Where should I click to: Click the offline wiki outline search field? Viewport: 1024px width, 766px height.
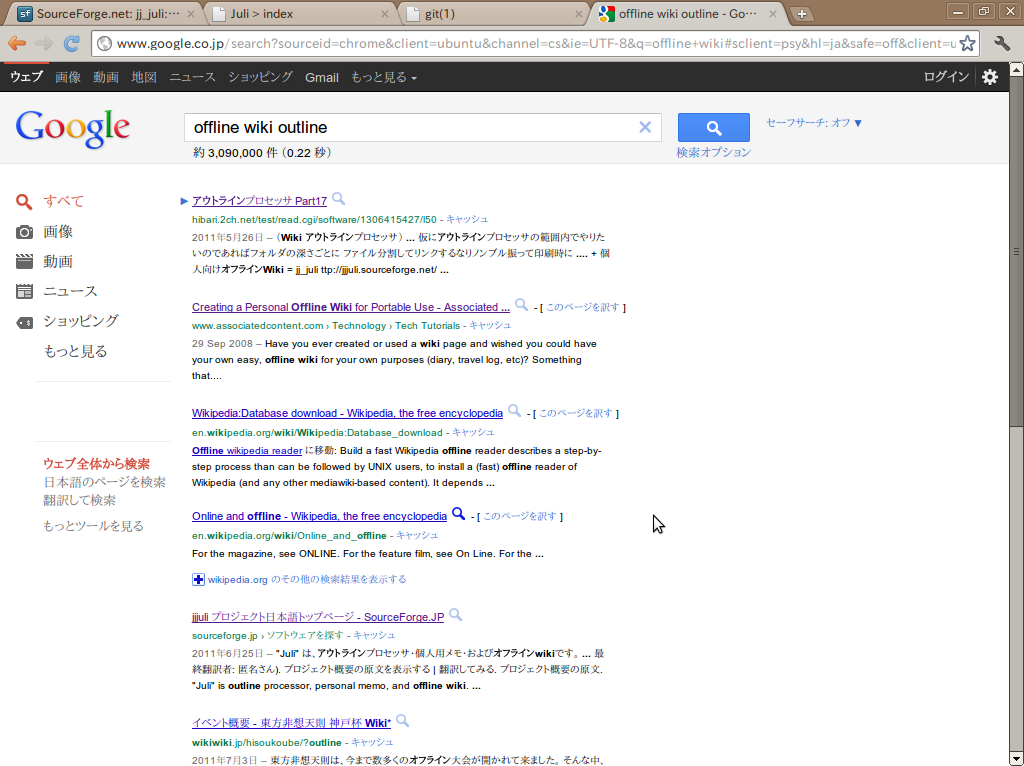coord(410,127)
